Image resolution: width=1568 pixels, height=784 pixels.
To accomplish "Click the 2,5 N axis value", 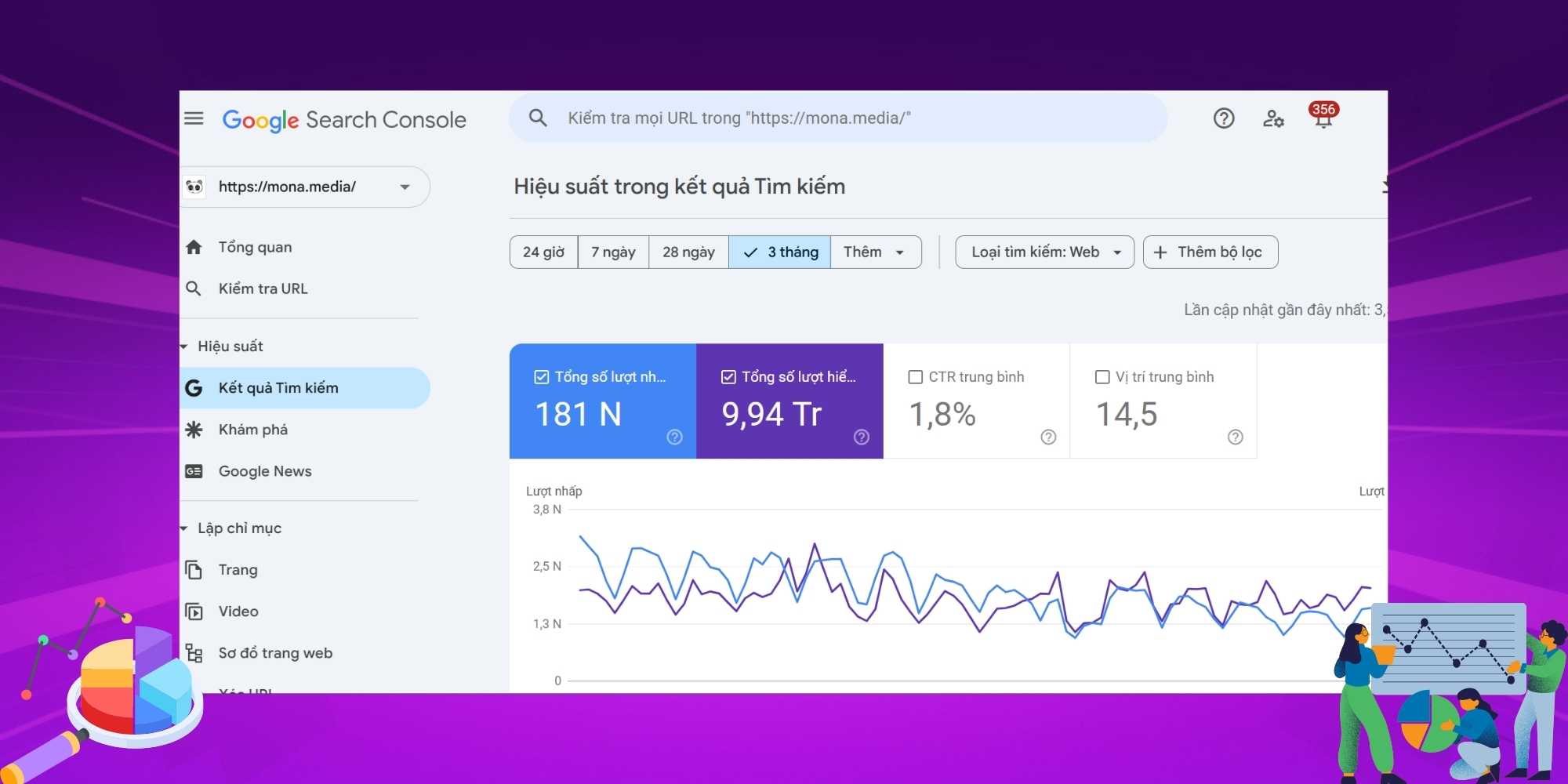I will click(x=546, y=566).
